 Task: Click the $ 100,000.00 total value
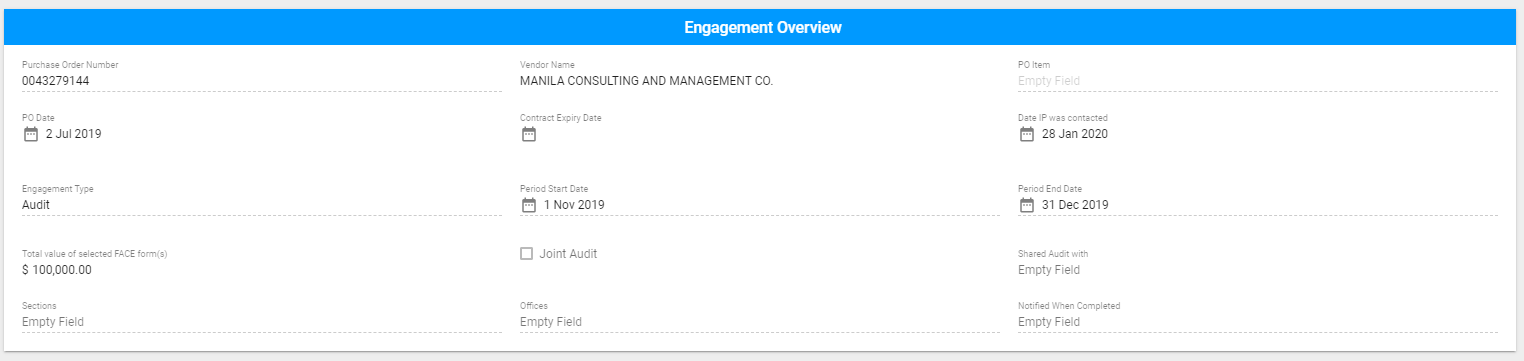57,270
